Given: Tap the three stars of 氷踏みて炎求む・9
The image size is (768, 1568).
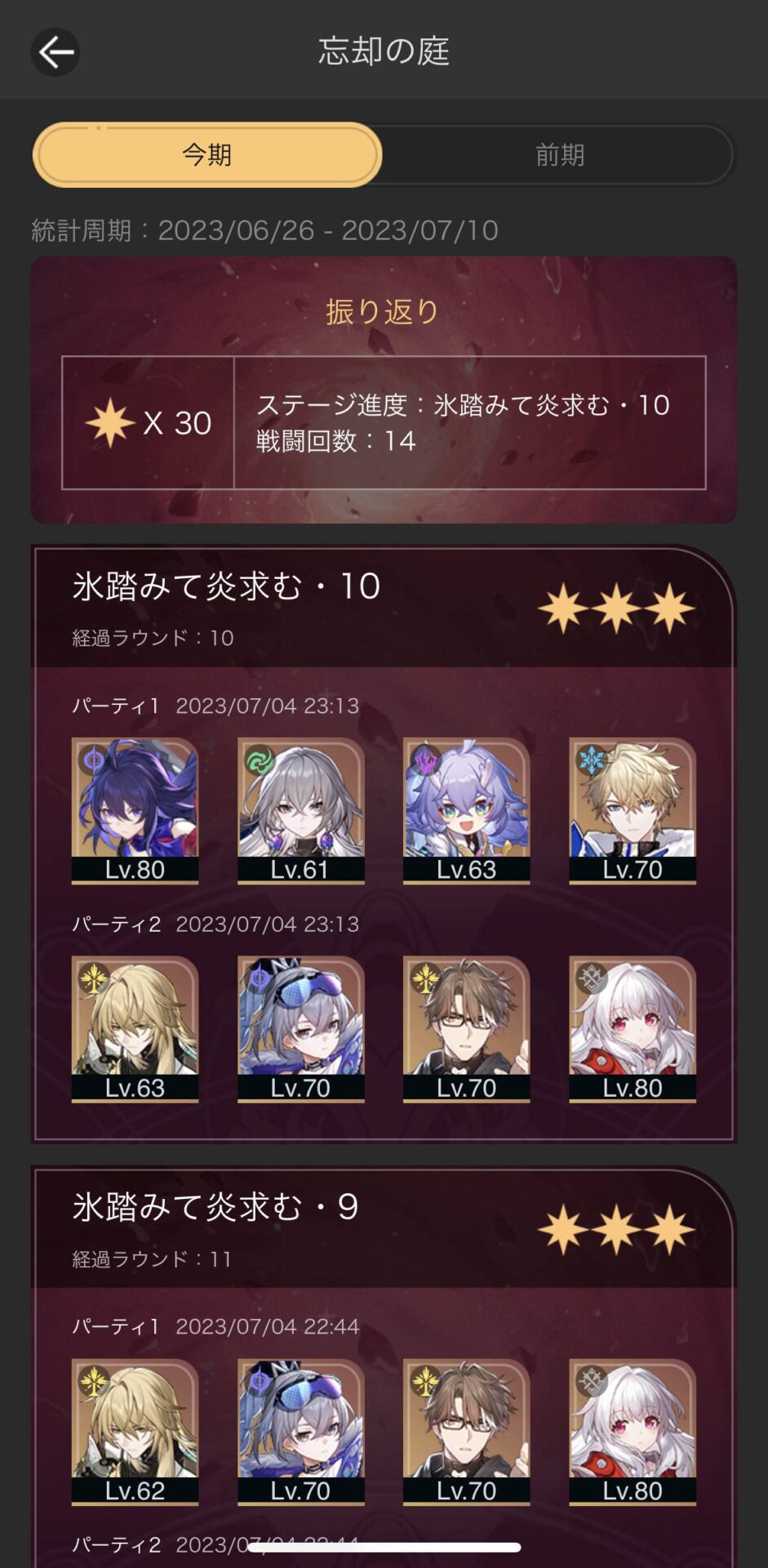Looking at the screenshot, I should [x=616, y=1229].
